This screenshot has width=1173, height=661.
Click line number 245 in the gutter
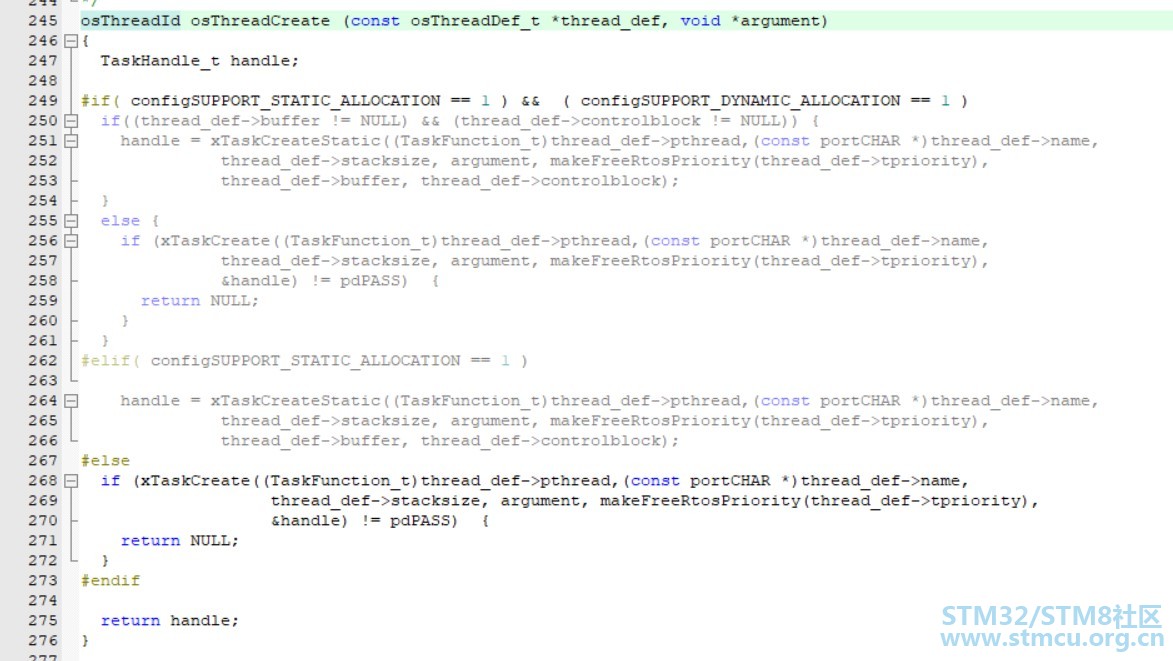tap(43, 21)
